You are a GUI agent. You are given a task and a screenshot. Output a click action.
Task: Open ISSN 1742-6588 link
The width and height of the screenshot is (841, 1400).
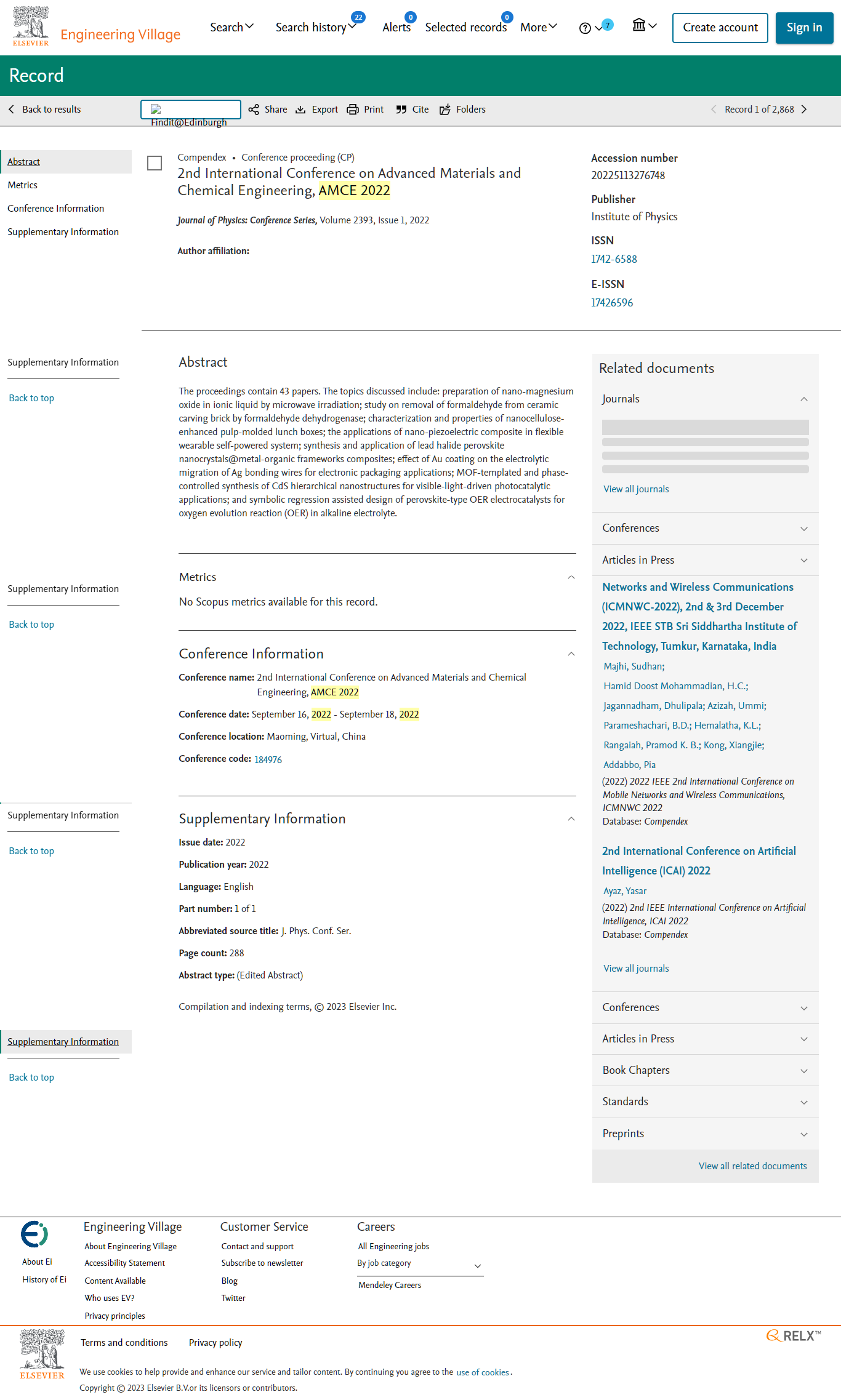pyautogui.click(x=614, y=259)
